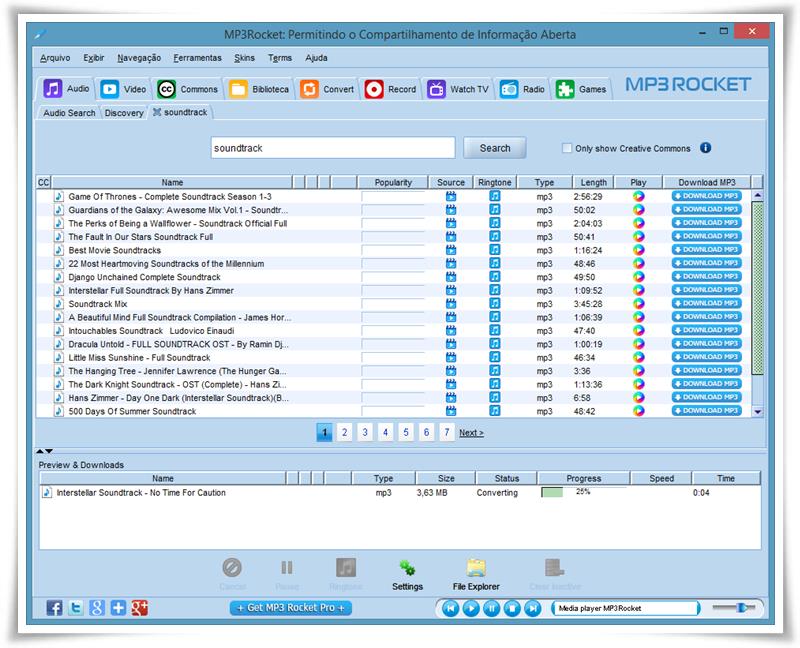Image resolution: width=800 pixels, height=648 pixels.
Task: Sort results by Length column header
Action: click(x=593, y=182)
